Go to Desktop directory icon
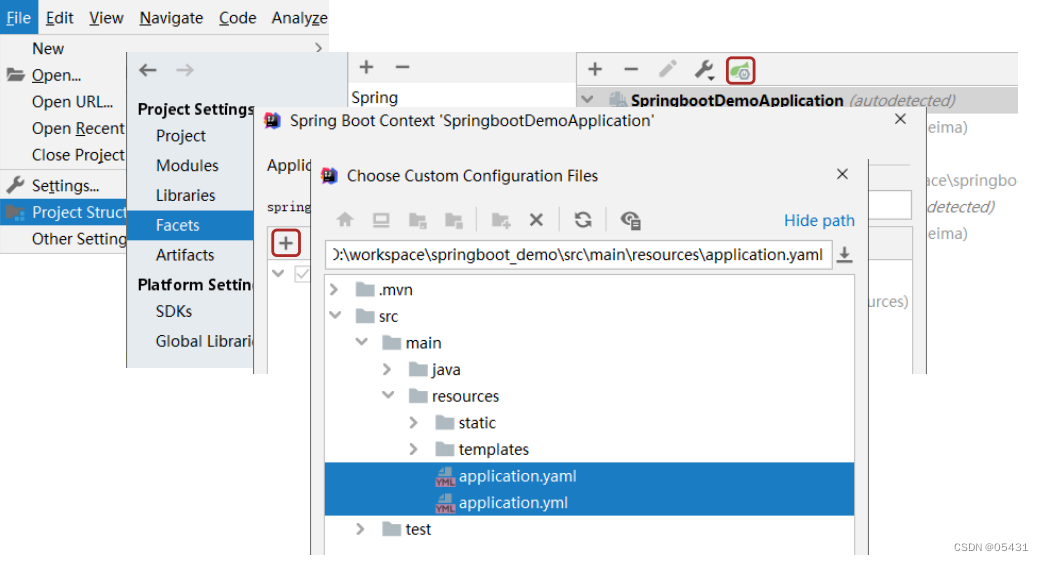 point(381,220)
